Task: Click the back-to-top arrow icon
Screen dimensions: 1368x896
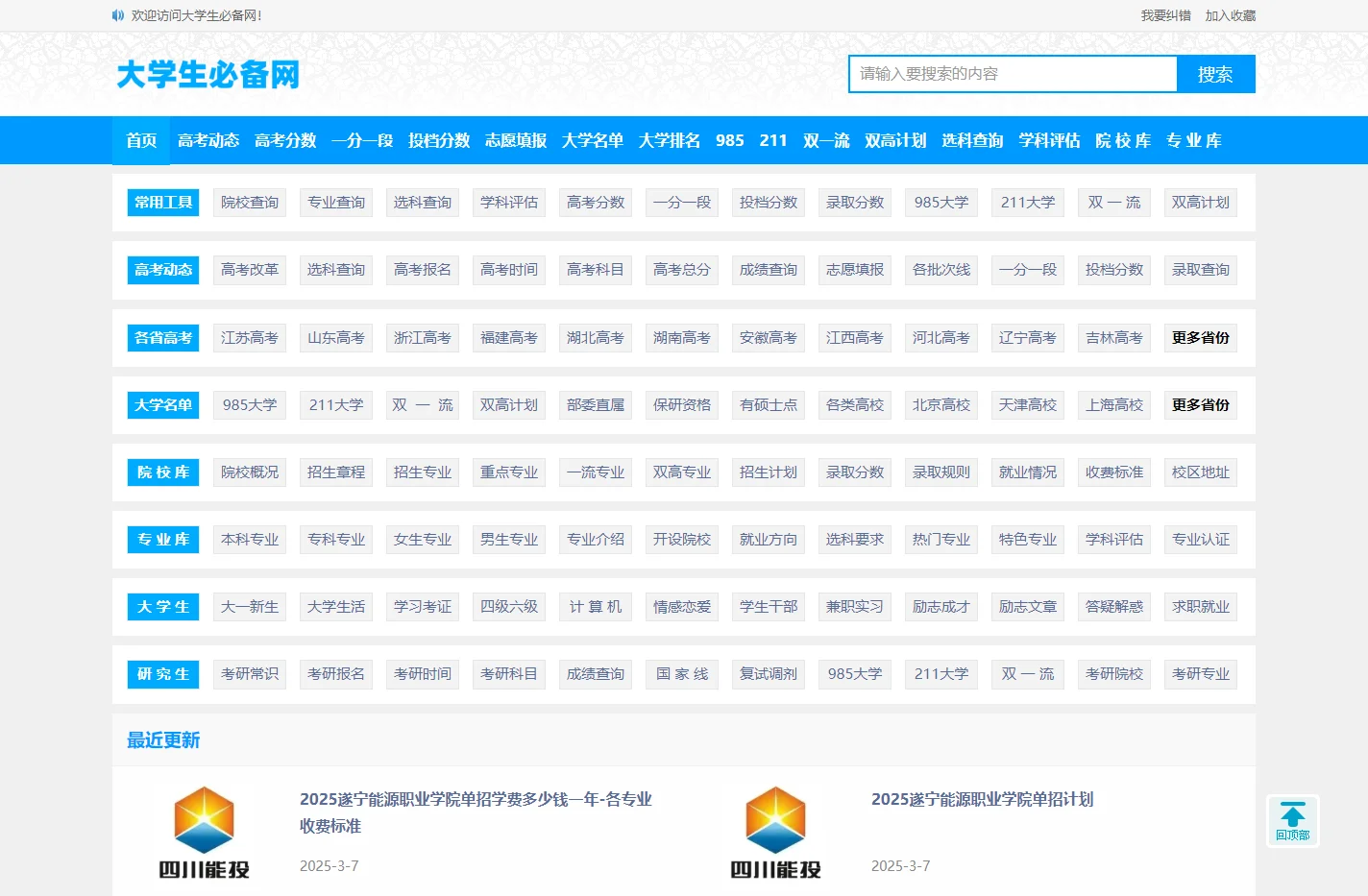Action: pos(1293,821)
